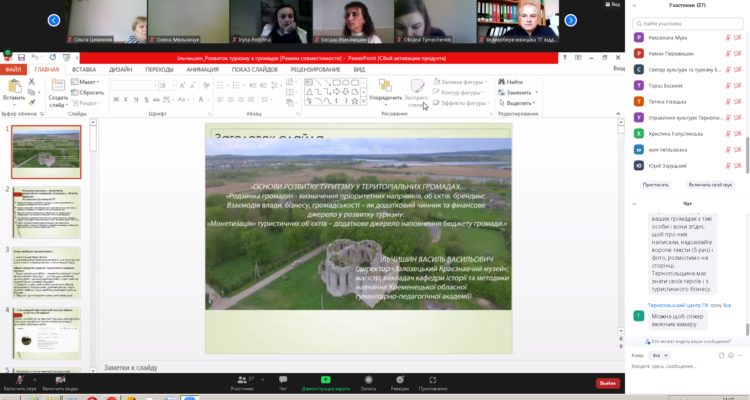The image size is (750, 400).
Task: Select slide 3 thumbnail
Action: click(x=46, y=273)
